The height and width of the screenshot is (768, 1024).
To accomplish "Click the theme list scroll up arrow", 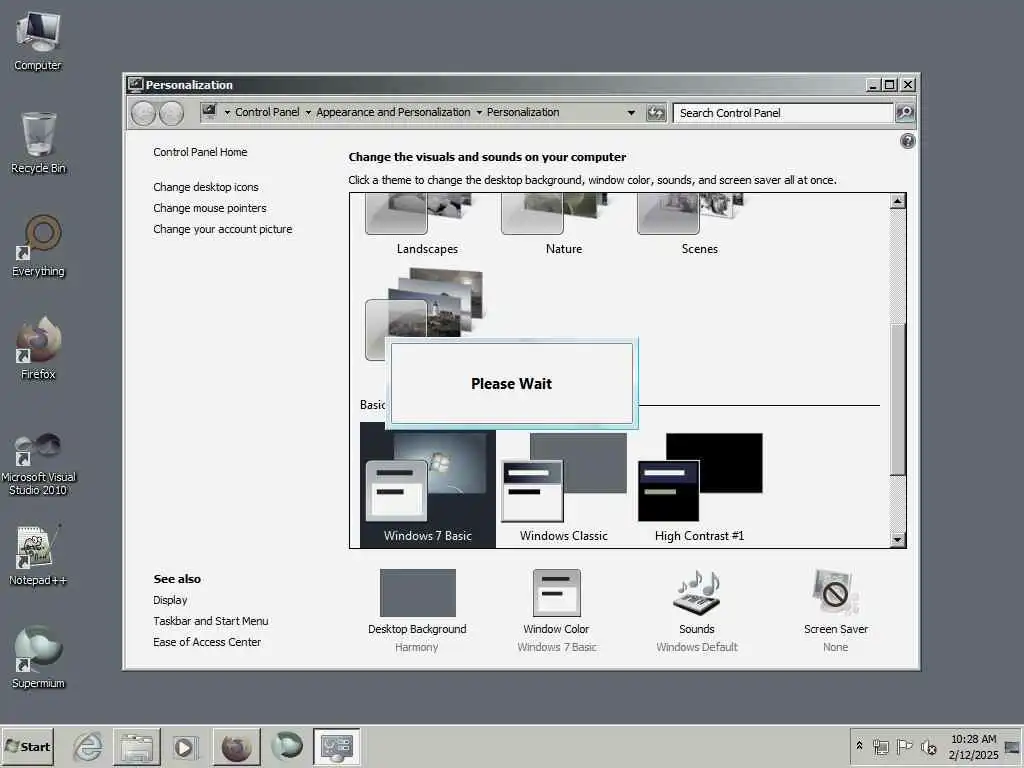I will pos(898,201).
